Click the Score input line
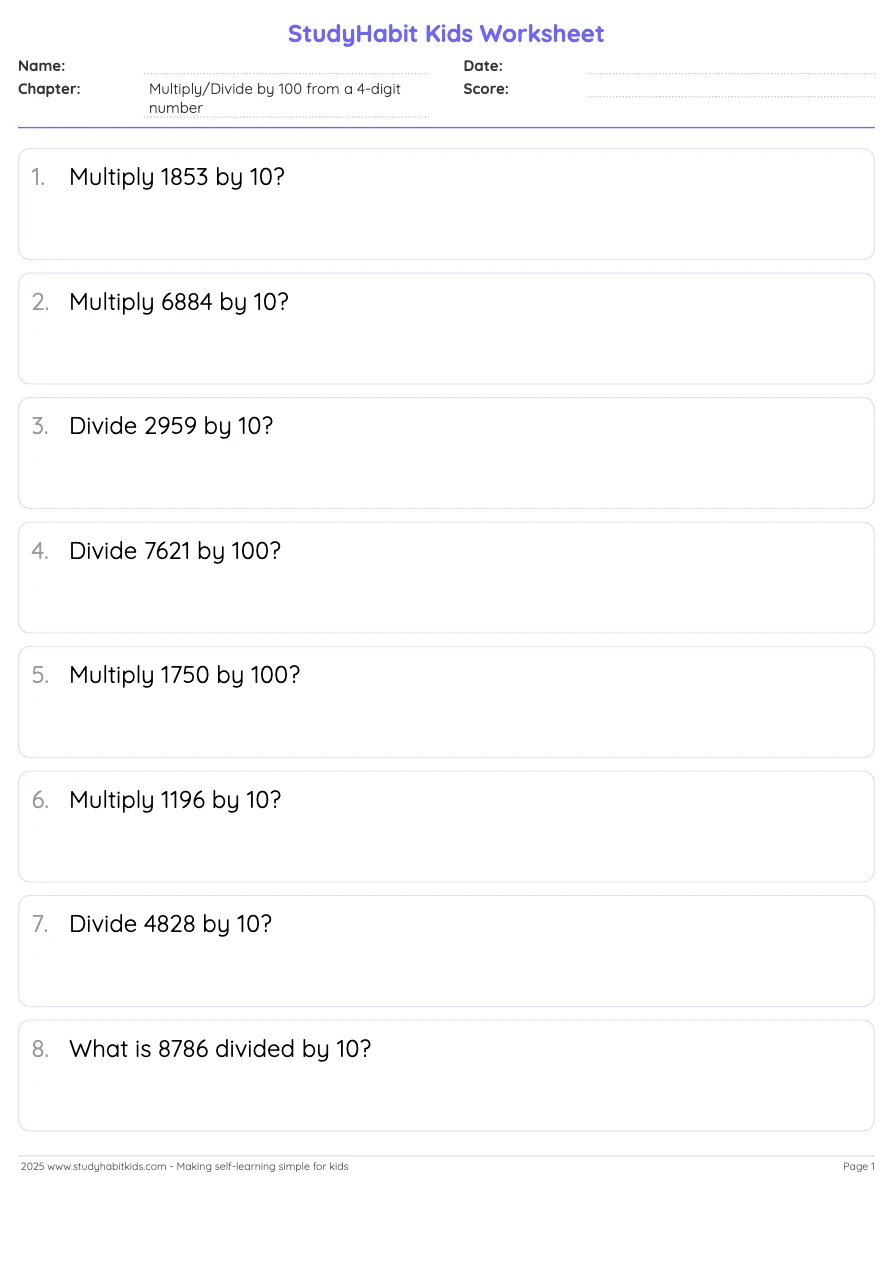The image size is (892, 1262). point(730,90)
